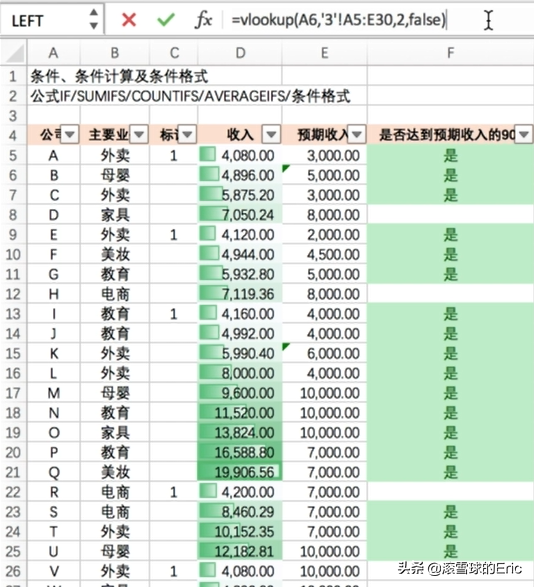
Task: Click 电商 cell in row 12
Action: 115,294
